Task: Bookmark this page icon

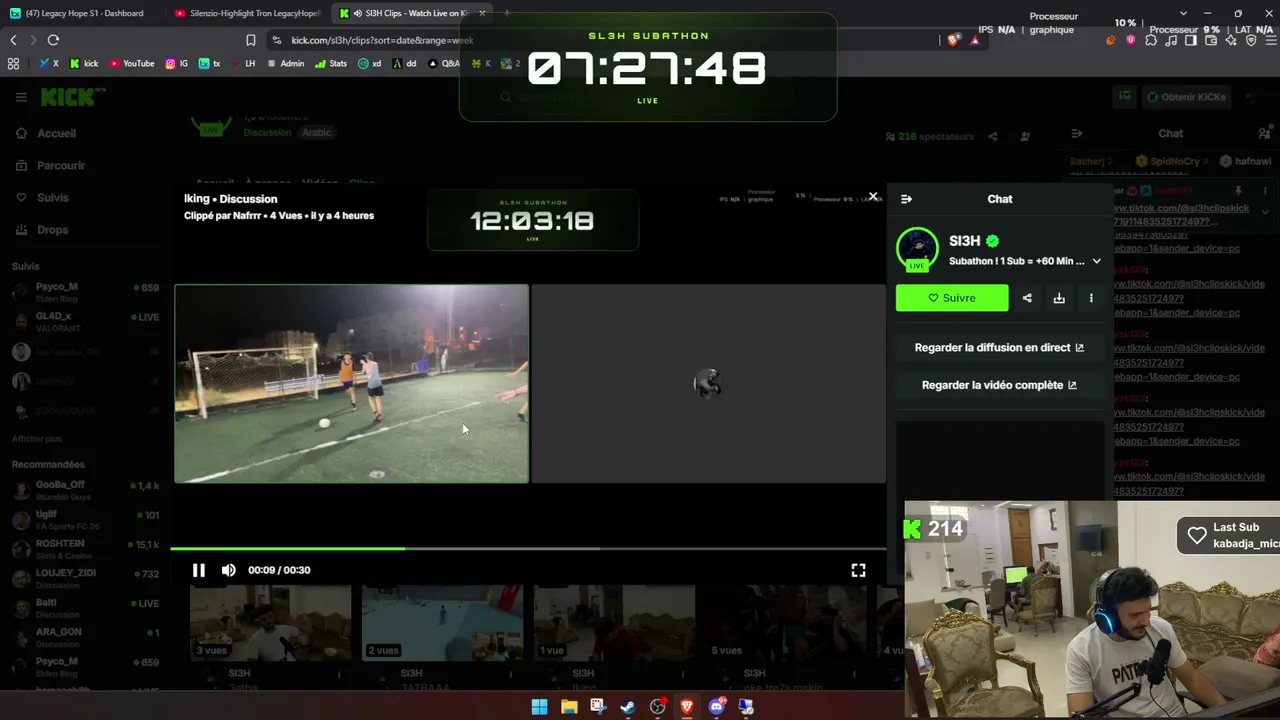Action: (250, 40)
